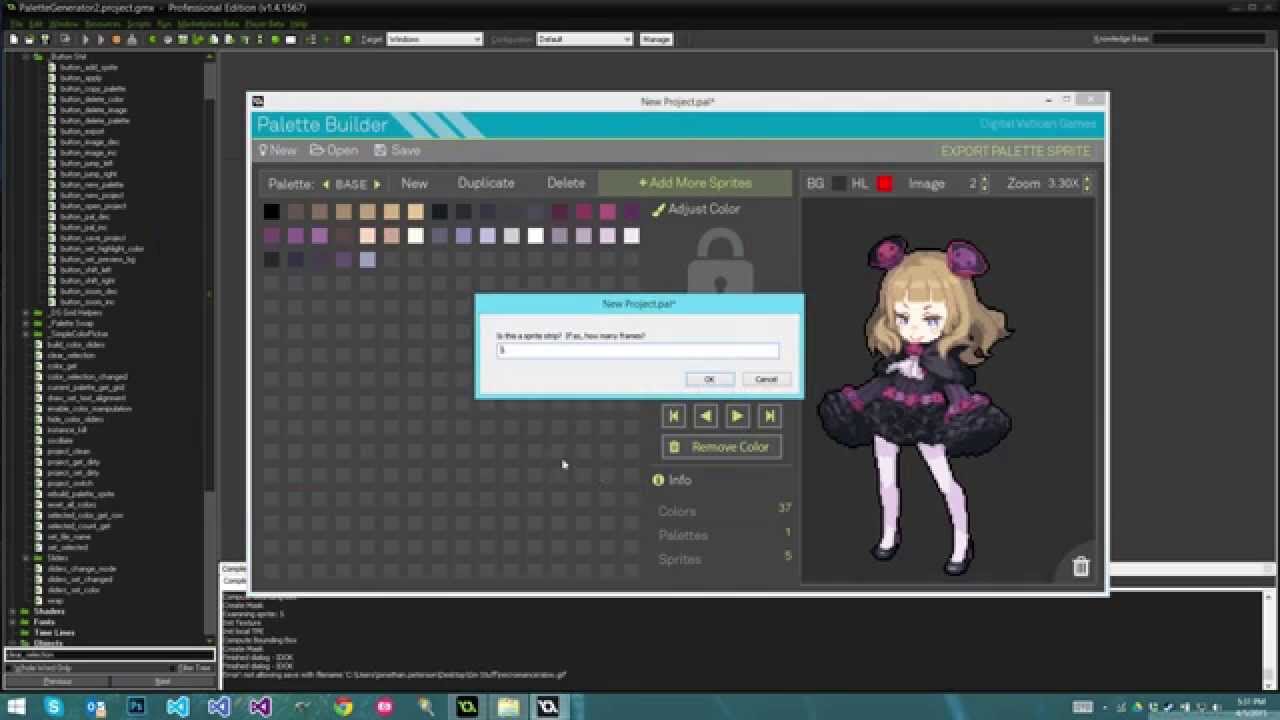1280x720 pixels.
Task: Click the run game play icon in toolbar
Action: (x=85, y=39)
